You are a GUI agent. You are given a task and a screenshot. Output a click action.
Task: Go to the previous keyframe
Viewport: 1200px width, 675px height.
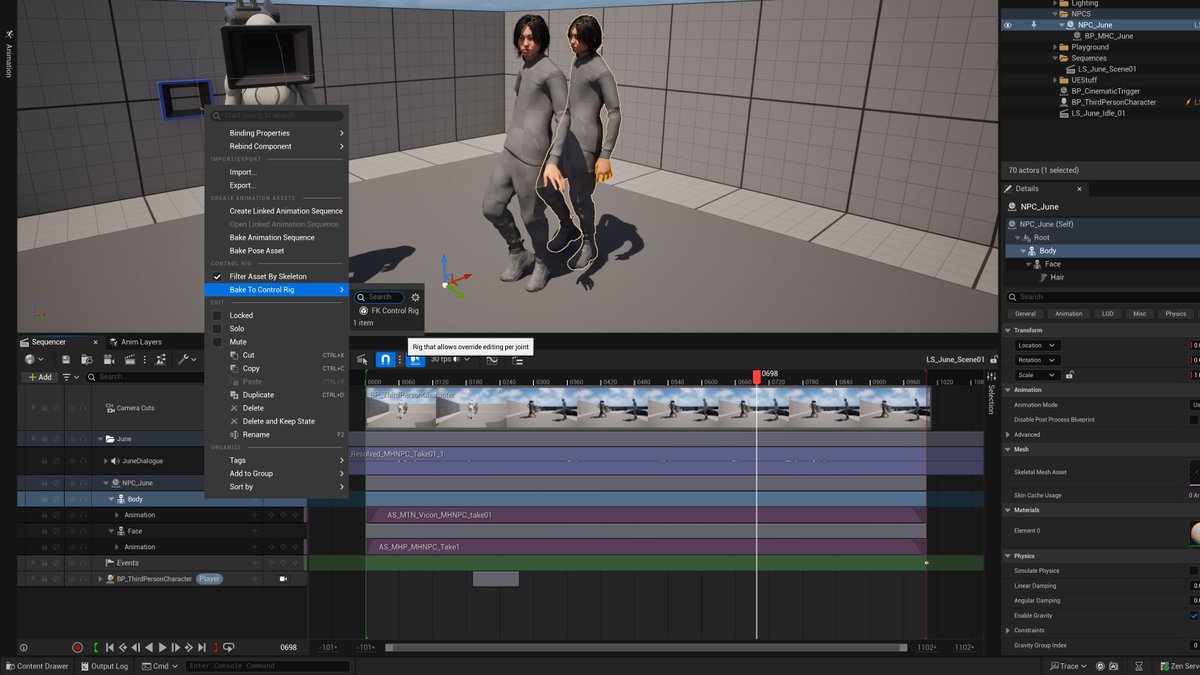123,647
